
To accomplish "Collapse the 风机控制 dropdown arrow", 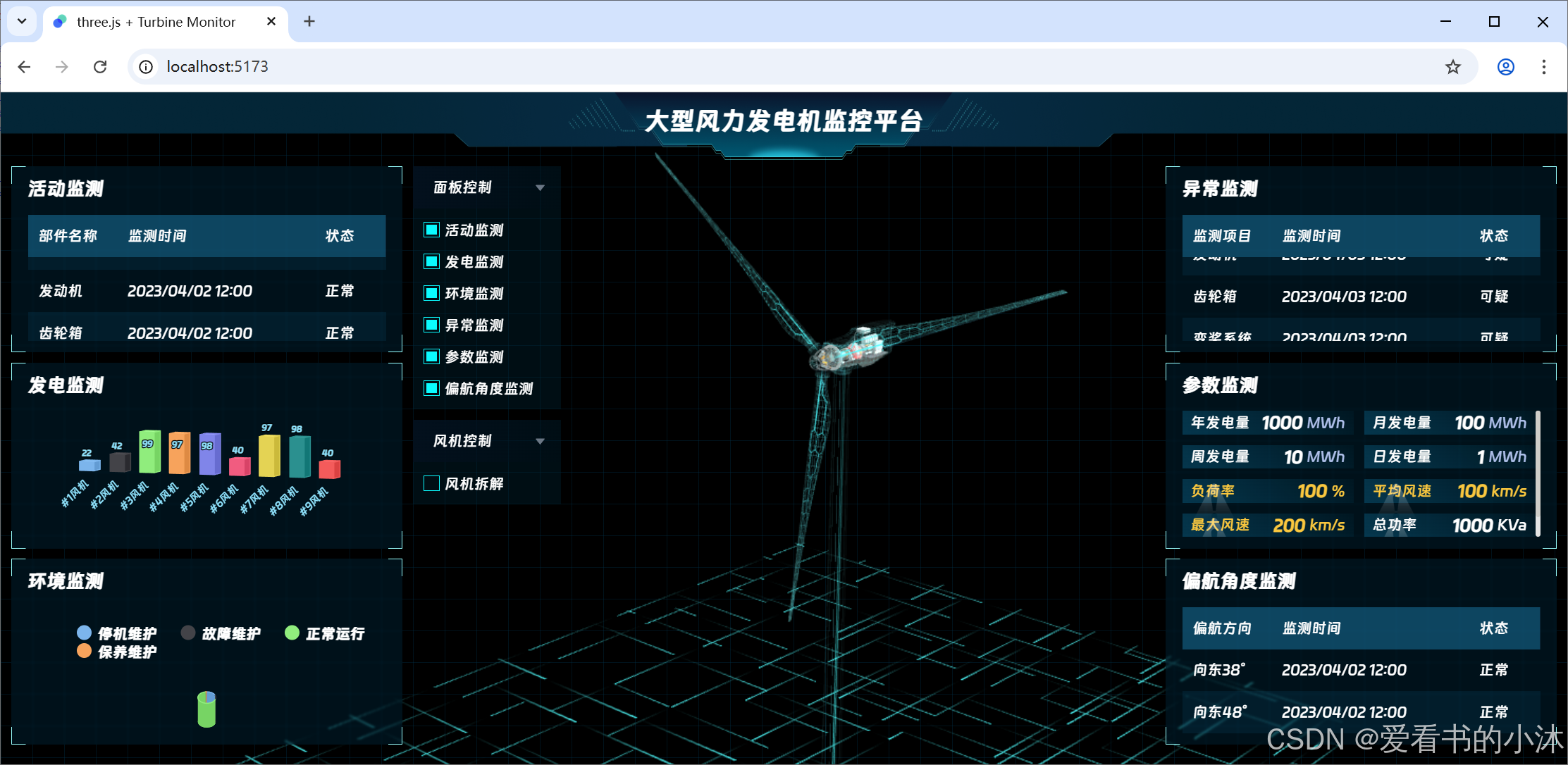I will point(540,441).
